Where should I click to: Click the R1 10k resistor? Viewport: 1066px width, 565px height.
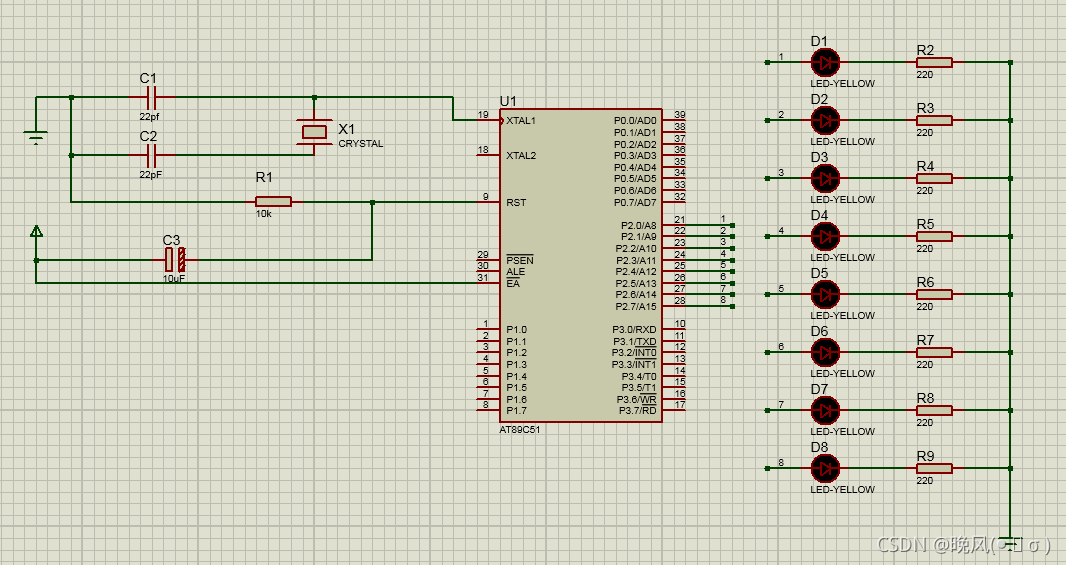coord(273,202)
